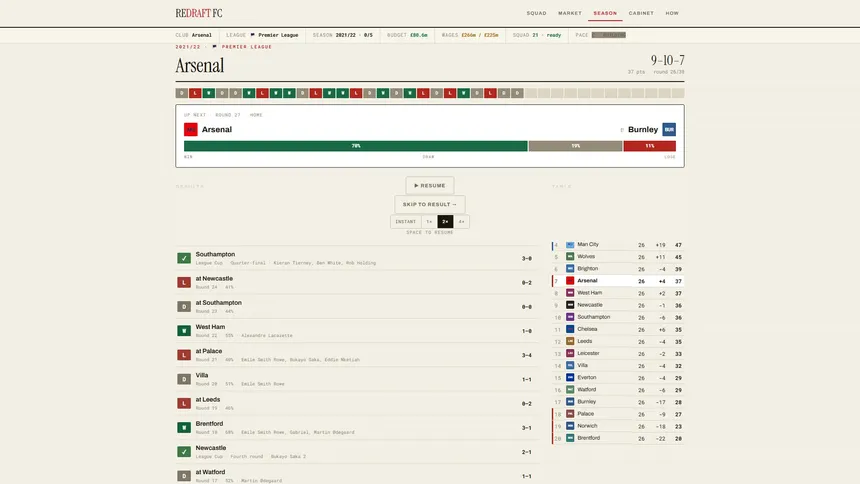
Task: Click the first form strip square
Action: coord(182,93)
